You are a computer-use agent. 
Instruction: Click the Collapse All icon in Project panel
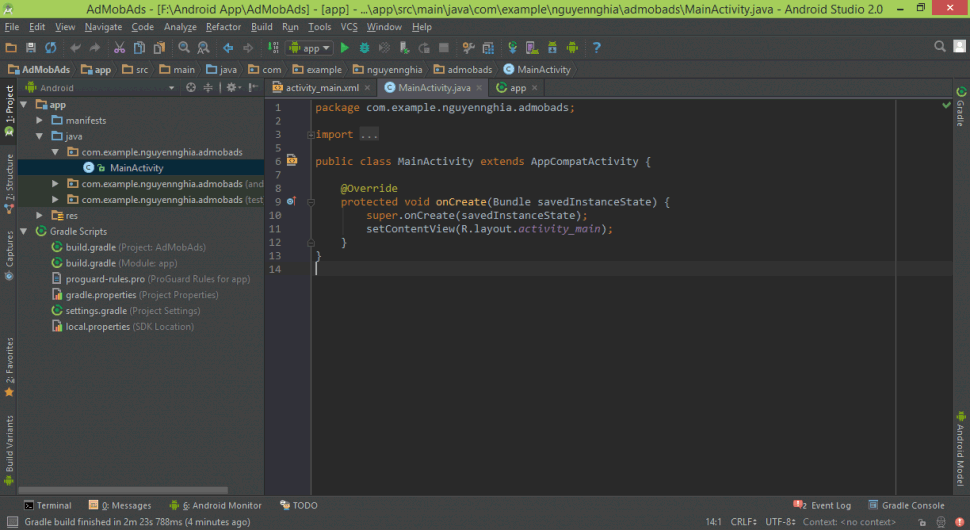(x=208, y=88)
